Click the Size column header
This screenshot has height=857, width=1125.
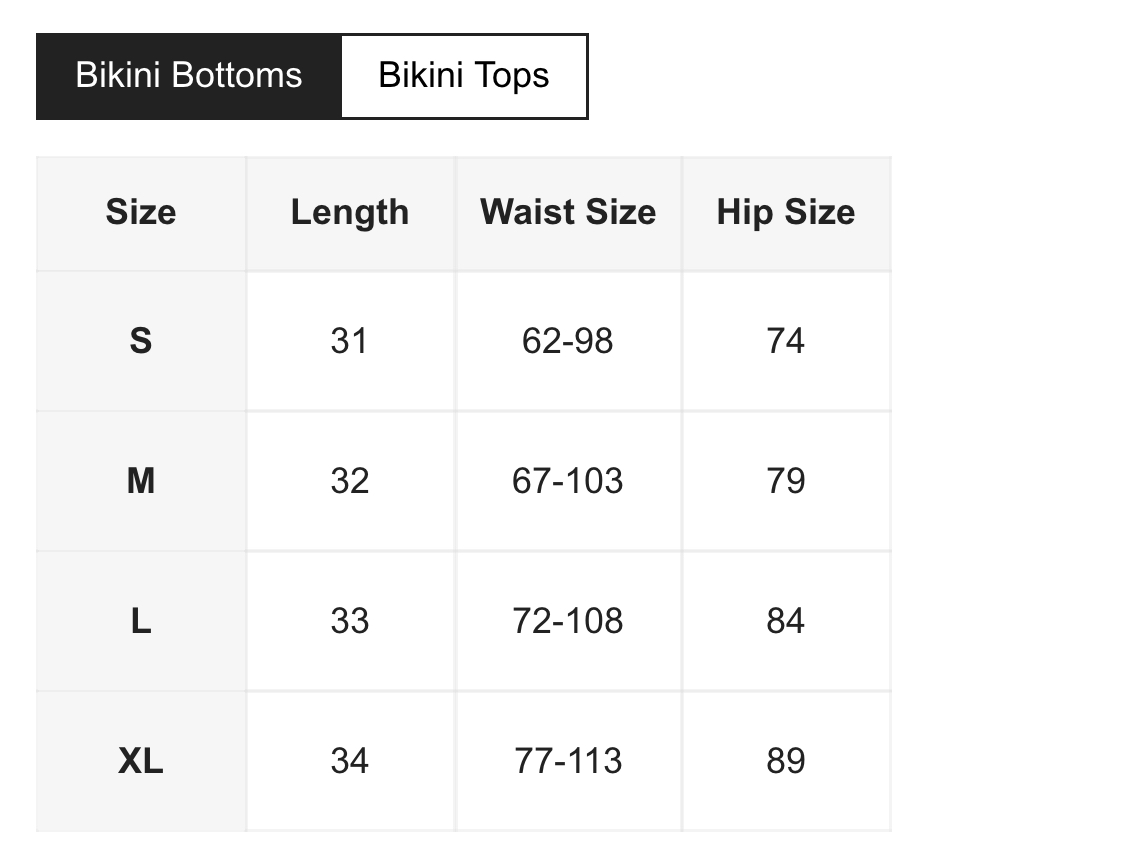141,212
